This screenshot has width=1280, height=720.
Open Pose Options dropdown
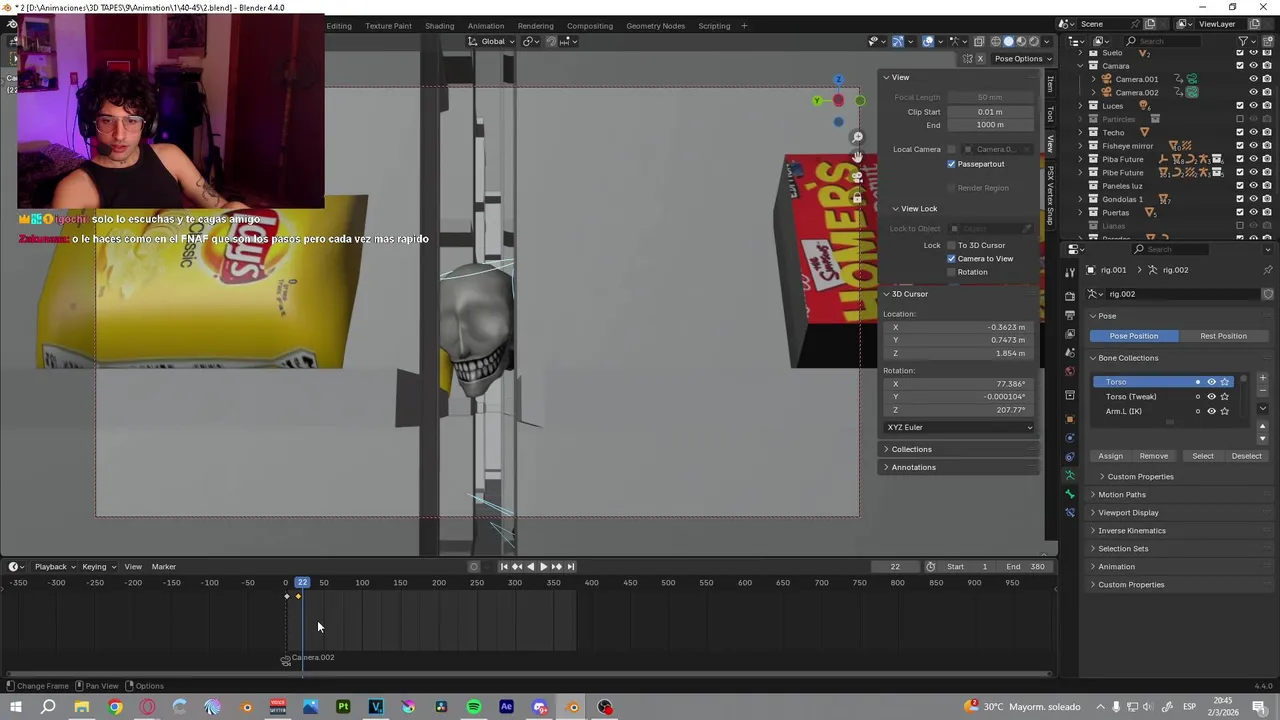tap(1023, 59)
